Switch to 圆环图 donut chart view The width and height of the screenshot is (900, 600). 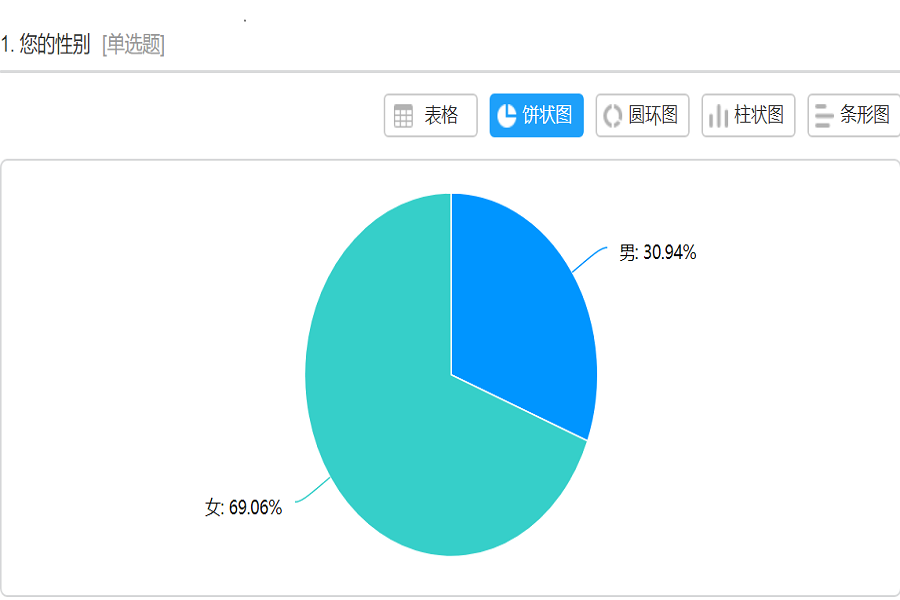tap(642, 115)
